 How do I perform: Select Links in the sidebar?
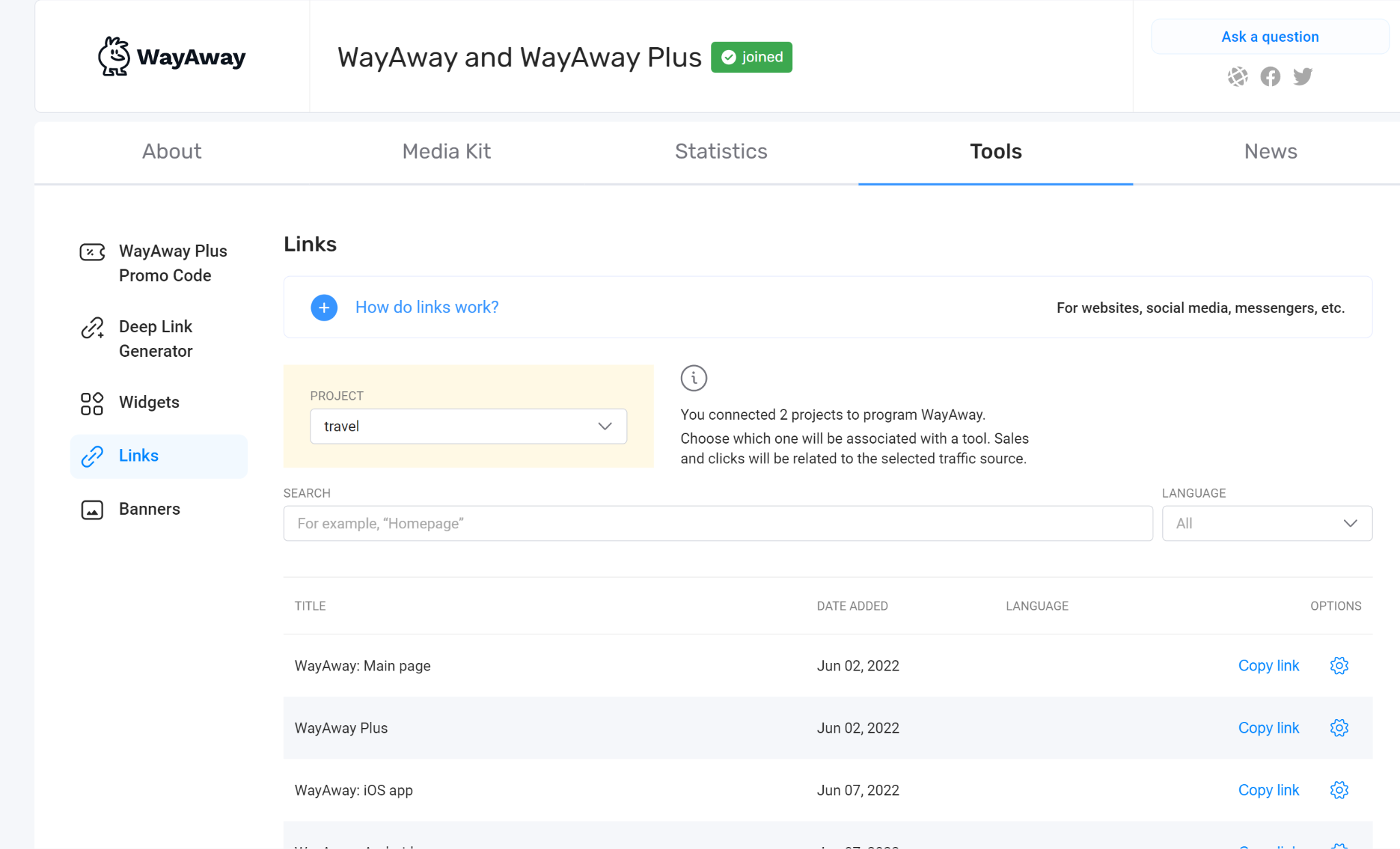click(159, 456)
